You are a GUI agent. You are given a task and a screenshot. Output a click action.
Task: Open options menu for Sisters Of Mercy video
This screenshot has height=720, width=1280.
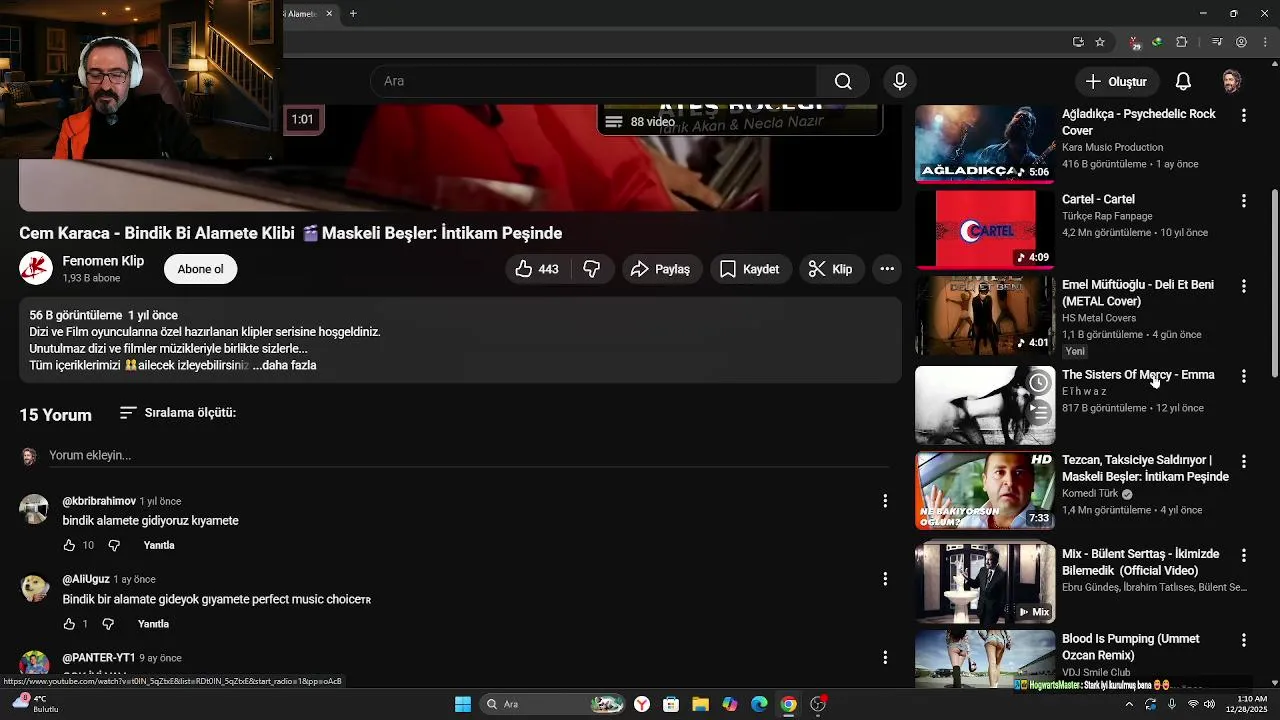1244,376
